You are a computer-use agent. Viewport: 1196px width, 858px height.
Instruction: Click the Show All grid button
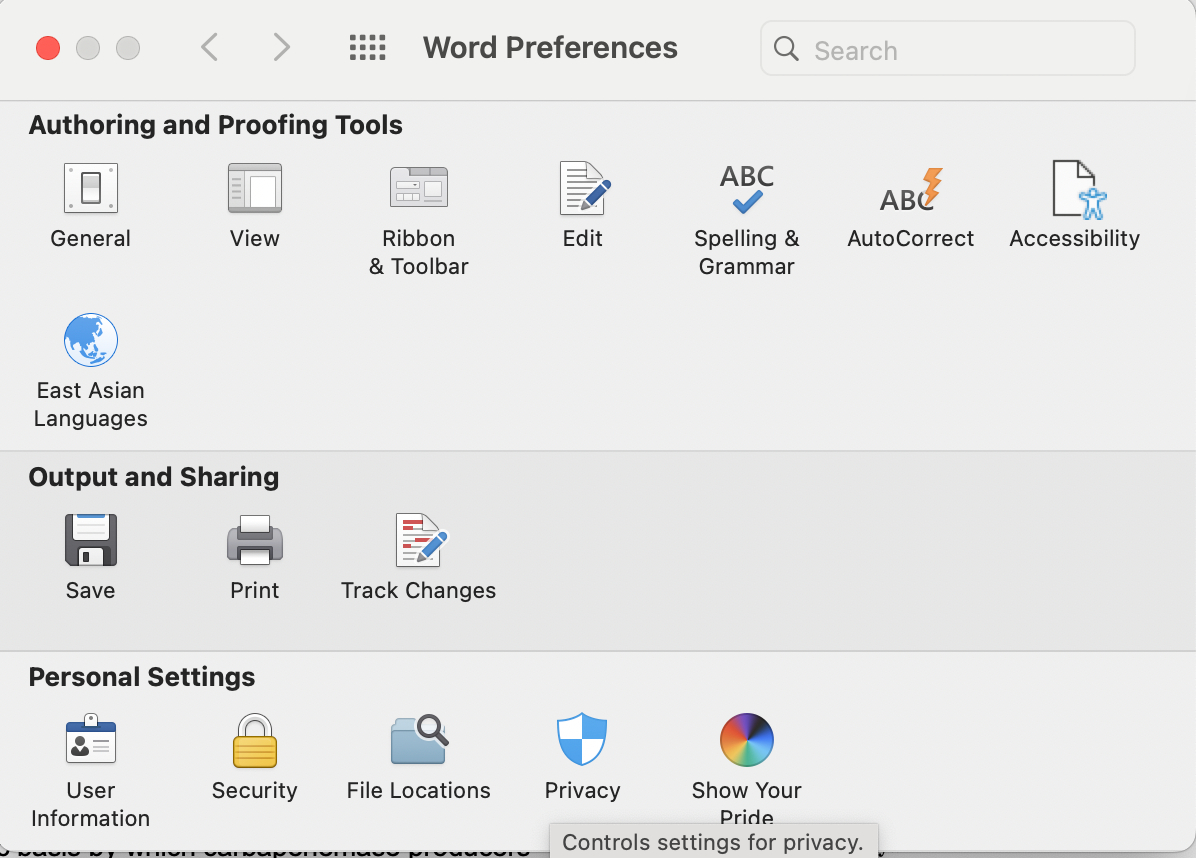[x=367, y=47]
